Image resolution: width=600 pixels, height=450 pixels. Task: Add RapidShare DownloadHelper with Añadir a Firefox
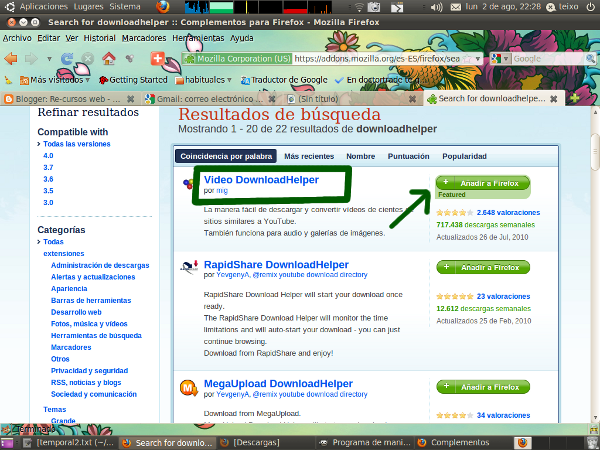point(483,267)
